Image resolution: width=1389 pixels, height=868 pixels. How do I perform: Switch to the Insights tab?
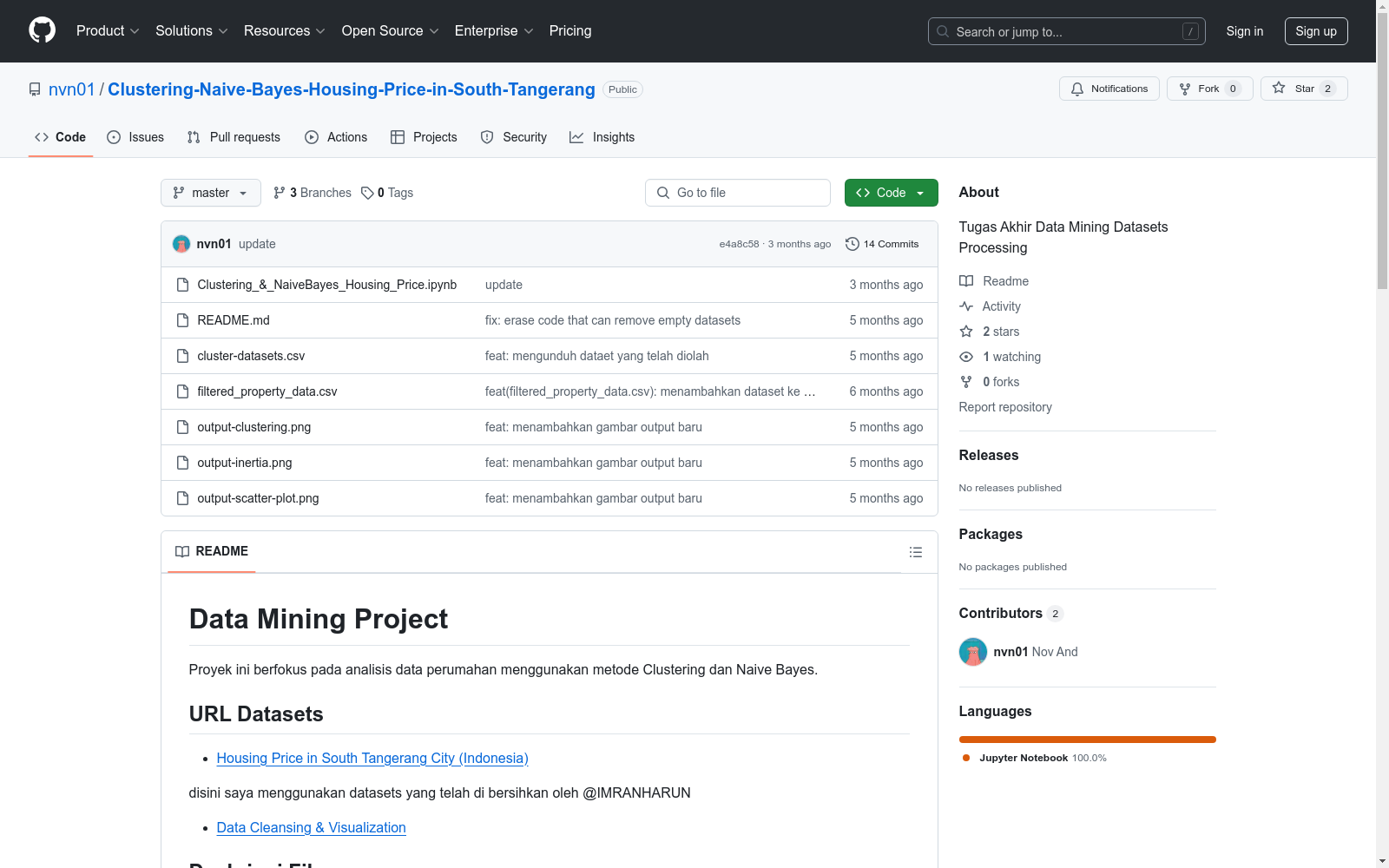click(x=602, y=137)
